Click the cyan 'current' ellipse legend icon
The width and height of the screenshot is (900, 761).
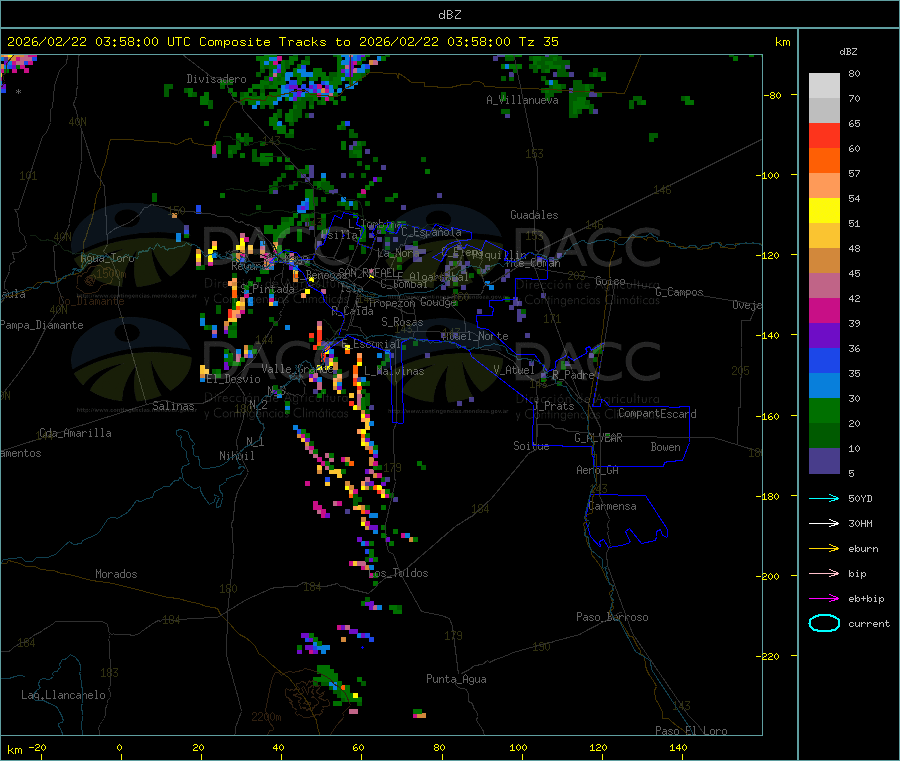(824, 623)
